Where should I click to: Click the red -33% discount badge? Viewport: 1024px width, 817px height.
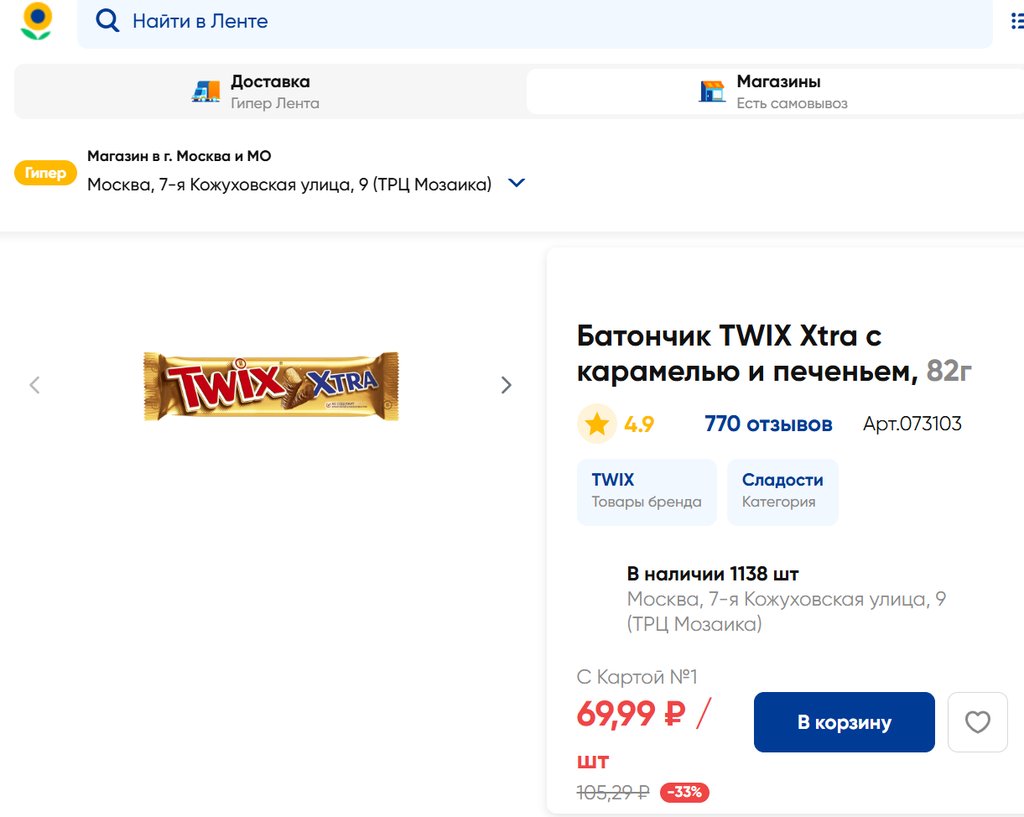685,792
